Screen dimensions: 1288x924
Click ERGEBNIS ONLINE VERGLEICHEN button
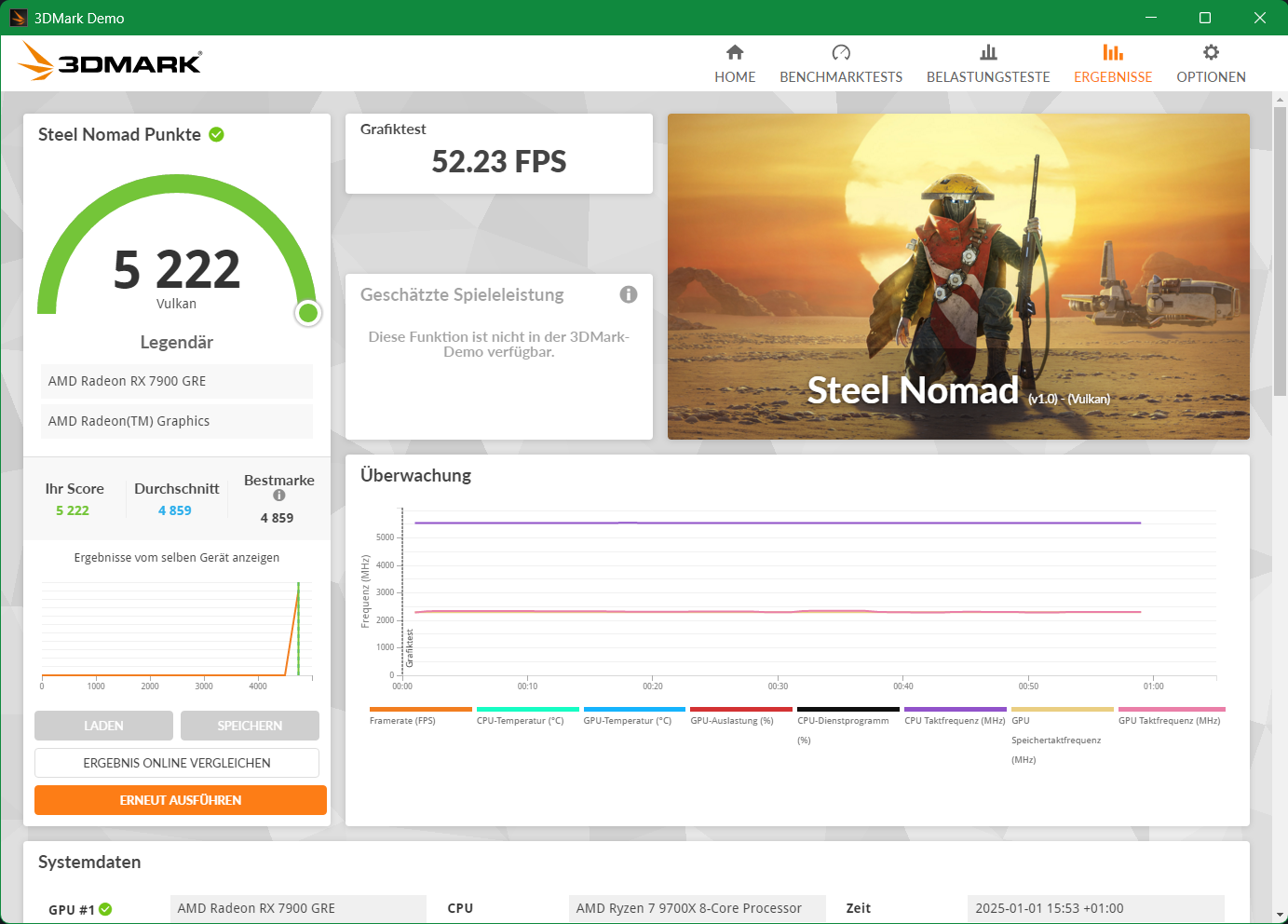[177, 763]
